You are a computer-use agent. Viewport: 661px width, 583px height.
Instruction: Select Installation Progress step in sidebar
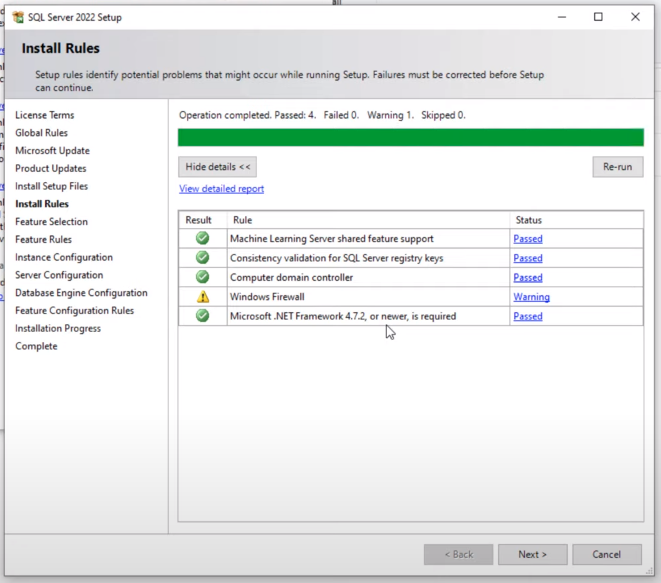point(58,328)
